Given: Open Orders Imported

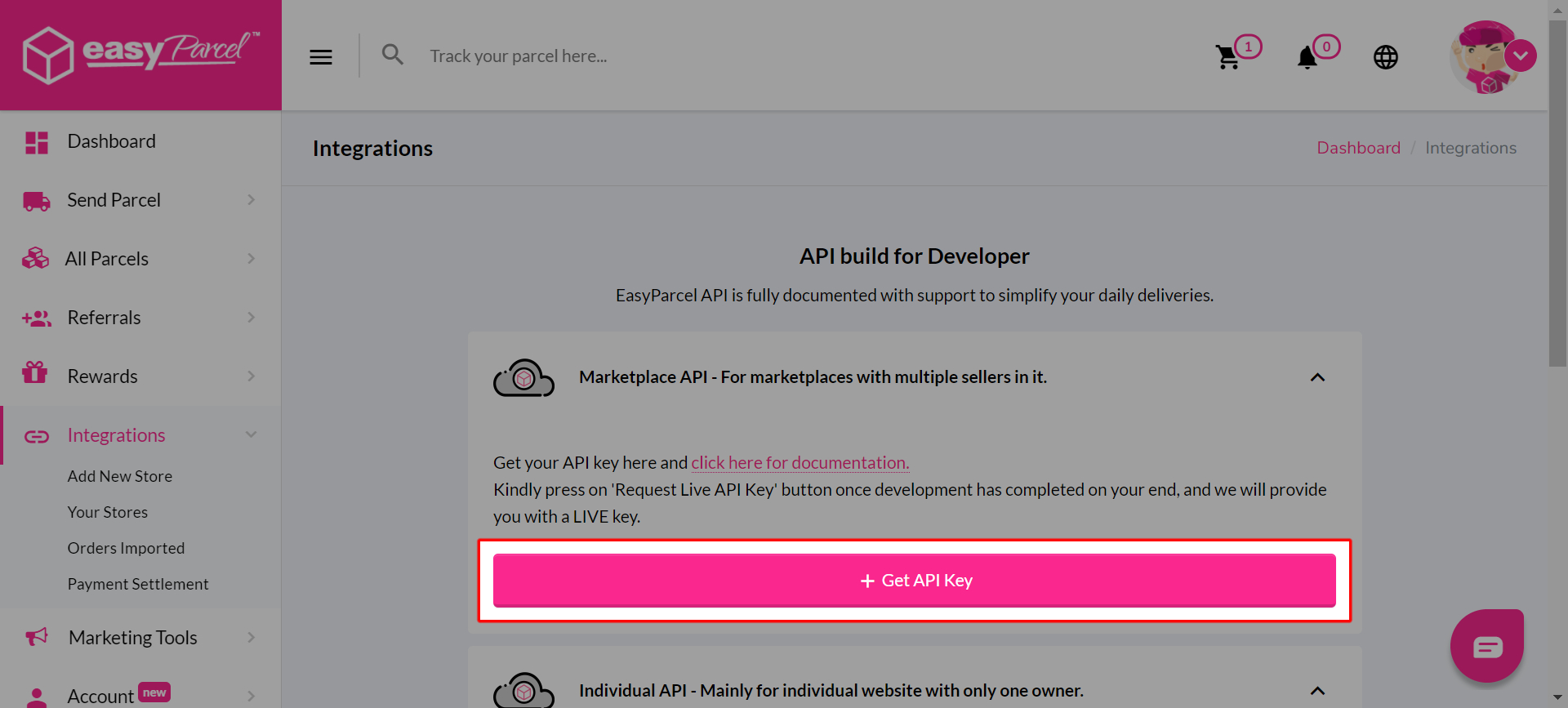Looking at the screenshot, I should pos(126,548).
